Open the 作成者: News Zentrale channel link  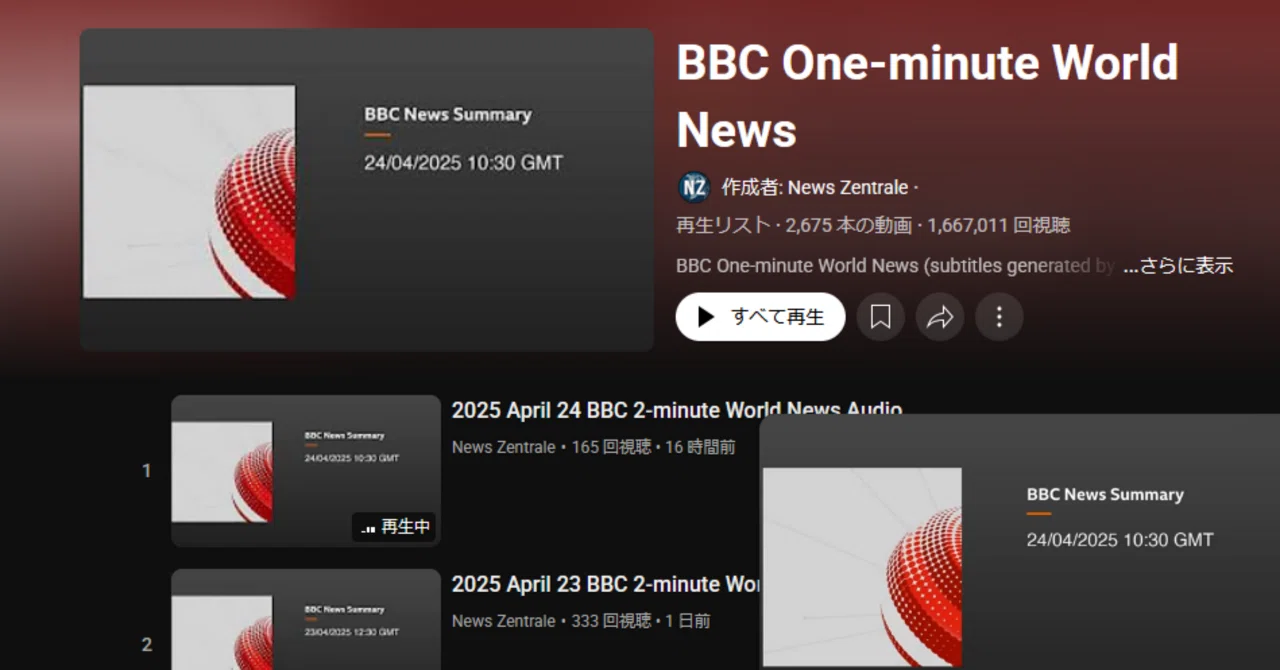point(815,187)
